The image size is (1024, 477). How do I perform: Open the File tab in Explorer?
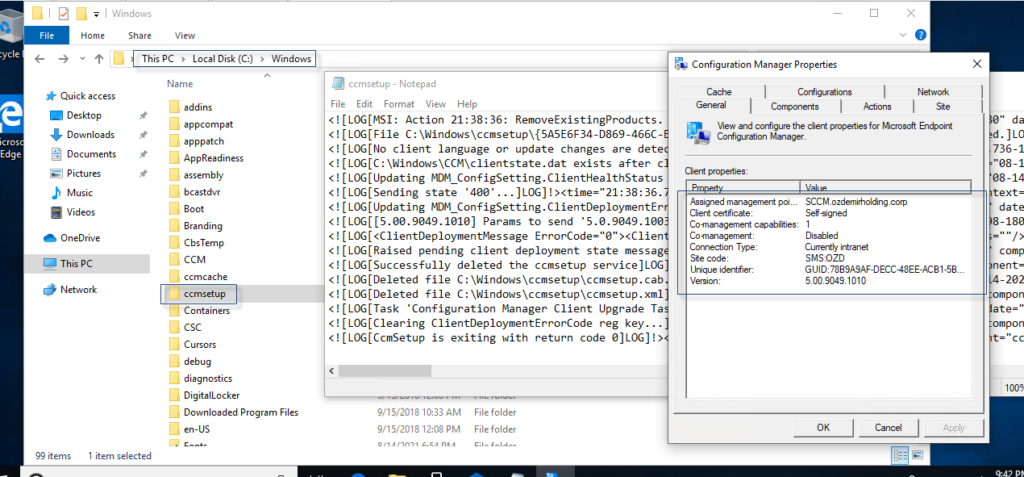[47, 35]
